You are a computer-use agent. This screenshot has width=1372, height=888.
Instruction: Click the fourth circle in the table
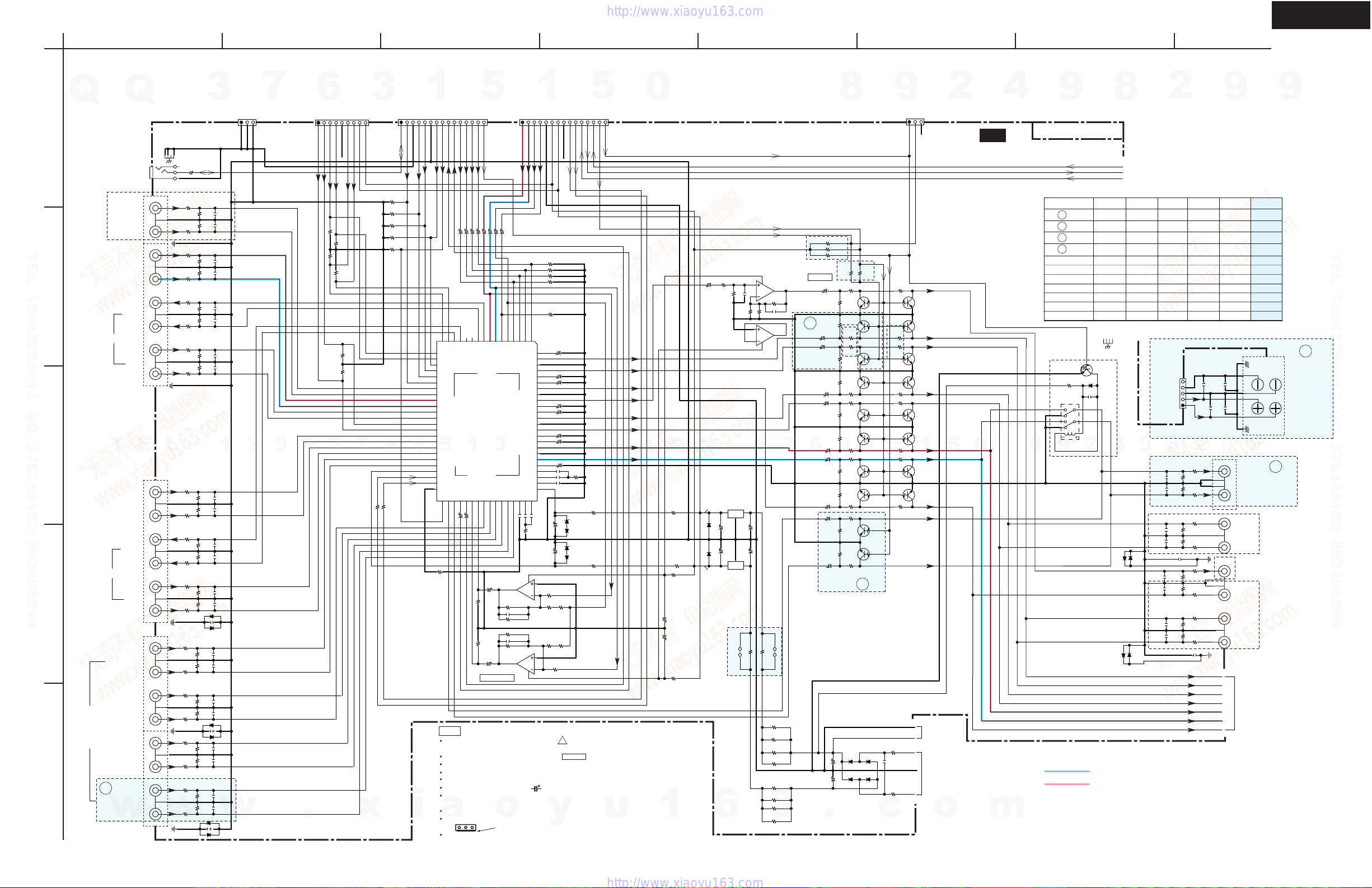coord(1062,249)
